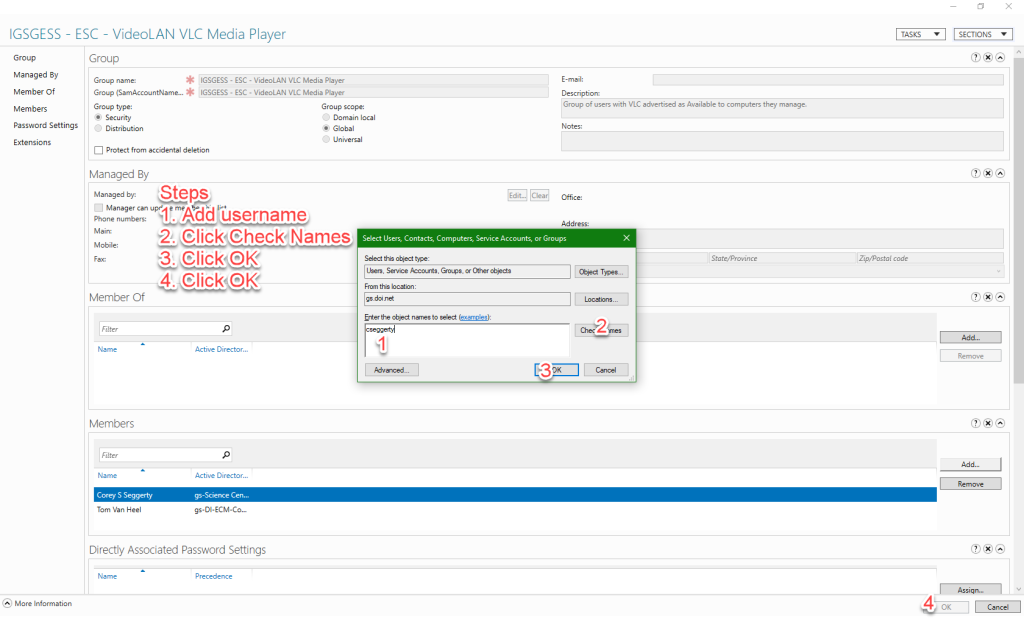Jump to Managed By in the left navigation
This screenshot has width=1024, height=625.
36,74
